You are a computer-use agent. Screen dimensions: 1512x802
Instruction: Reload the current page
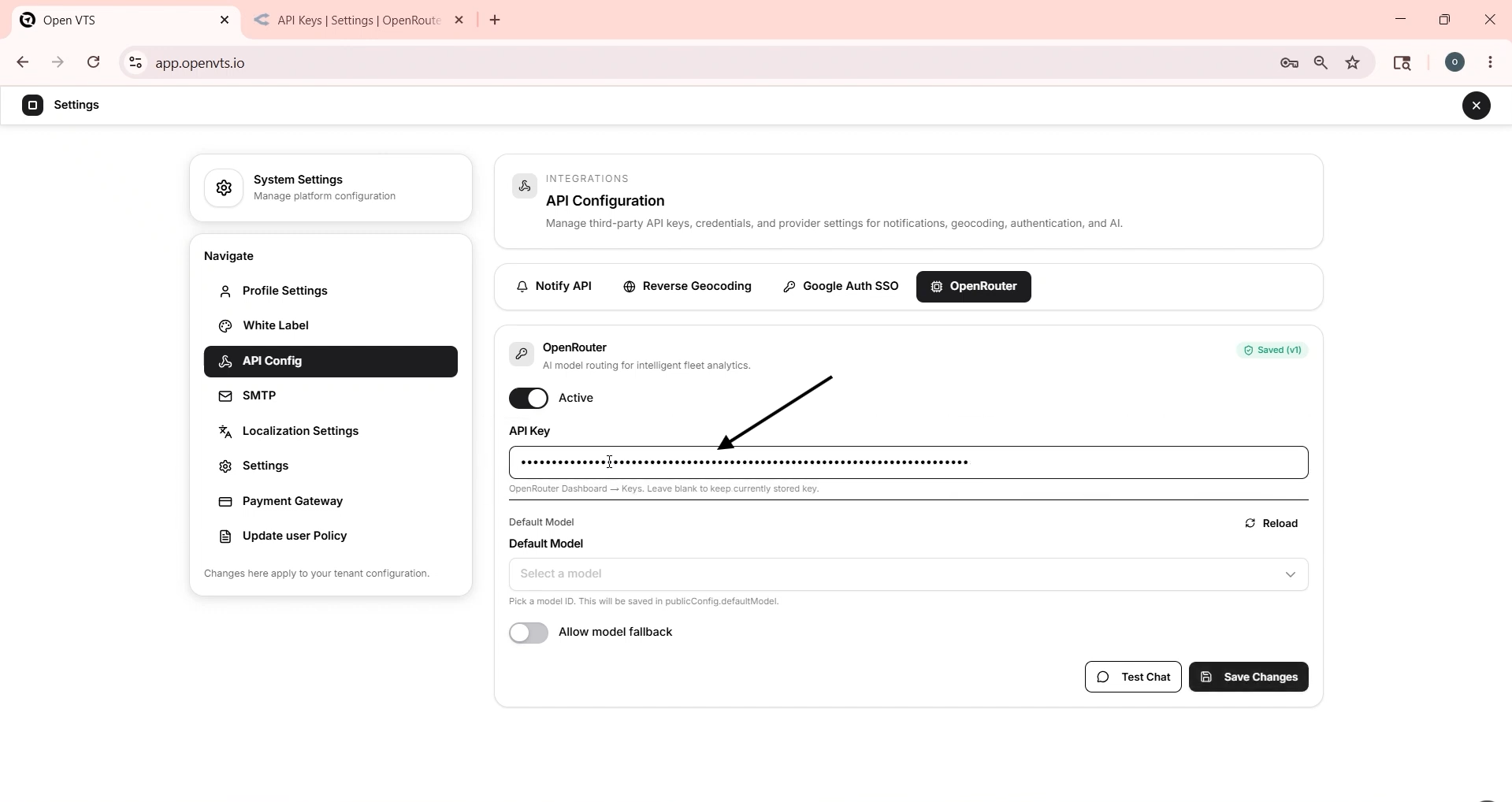[x=93, y=62]
